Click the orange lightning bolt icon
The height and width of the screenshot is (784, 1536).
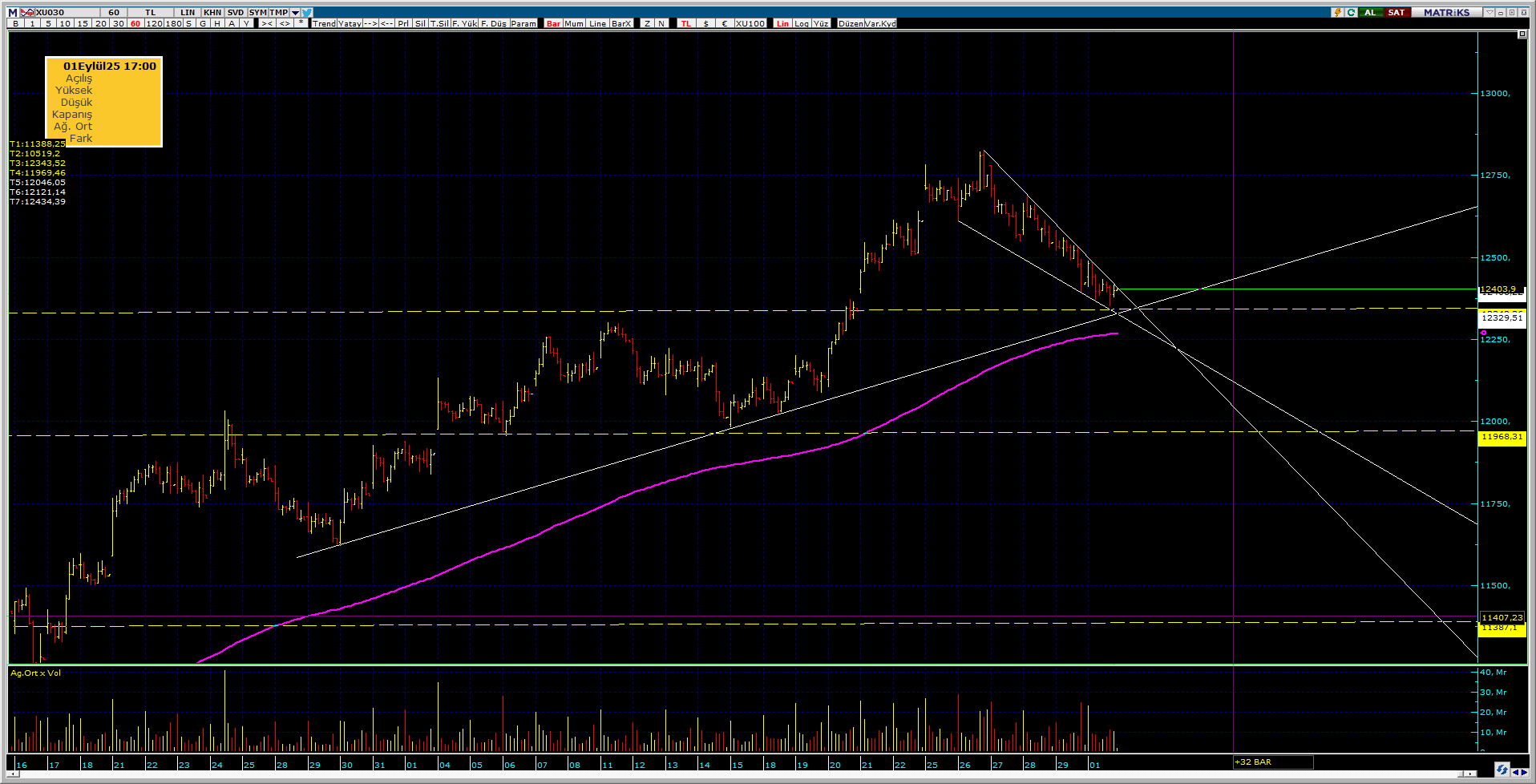pos(1337,12)
